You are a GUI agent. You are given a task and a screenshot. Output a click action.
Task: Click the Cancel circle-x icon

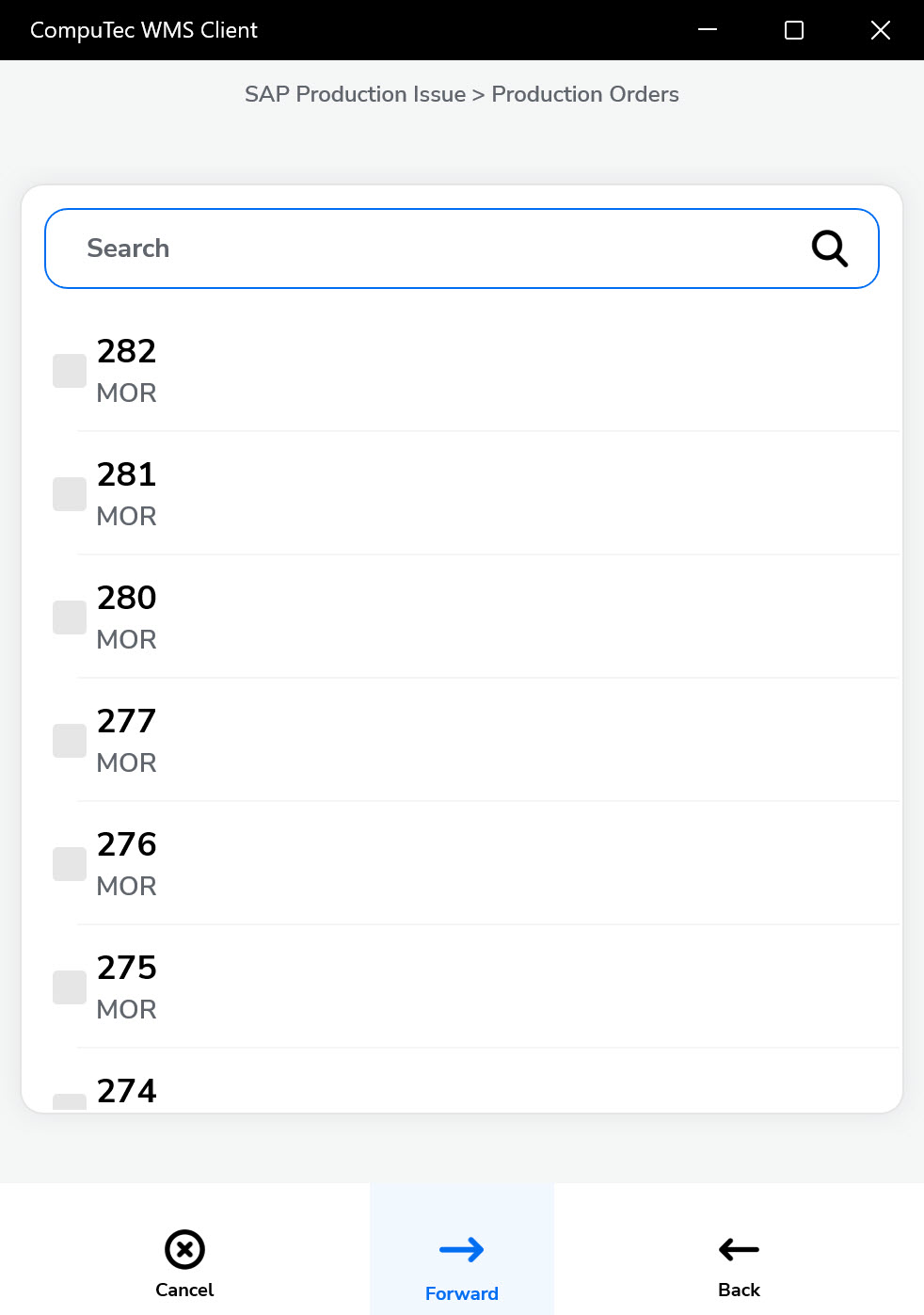click(184, 1249)
